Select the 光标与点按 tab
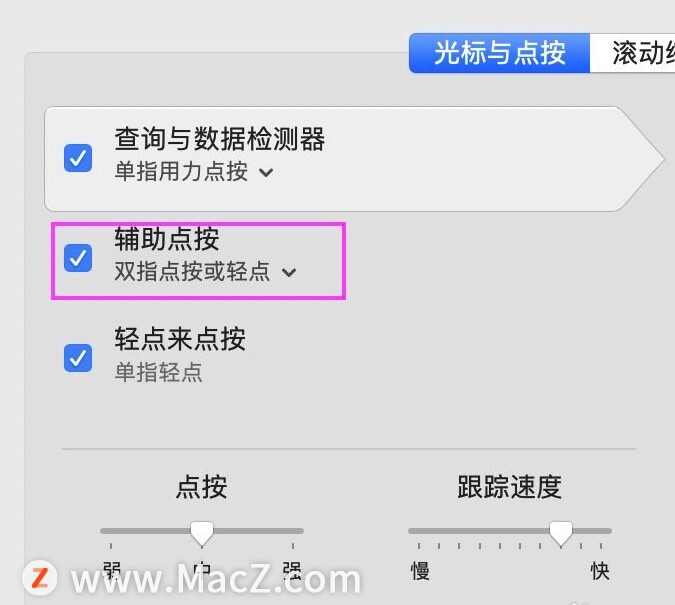This screenshot has height=605, width=675. tap(499, 53)
